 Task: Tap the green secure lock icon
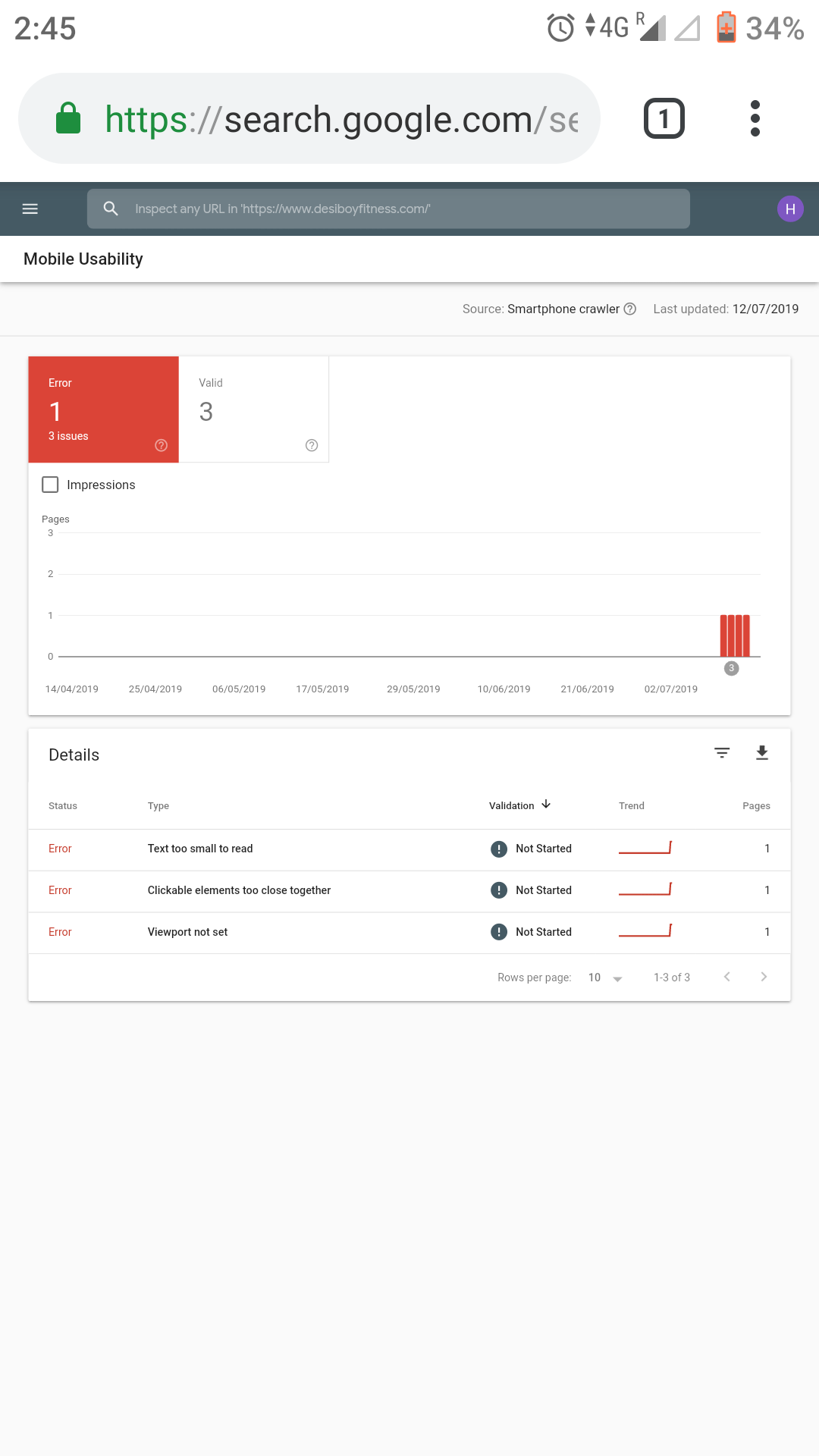(x=68, y=119)
